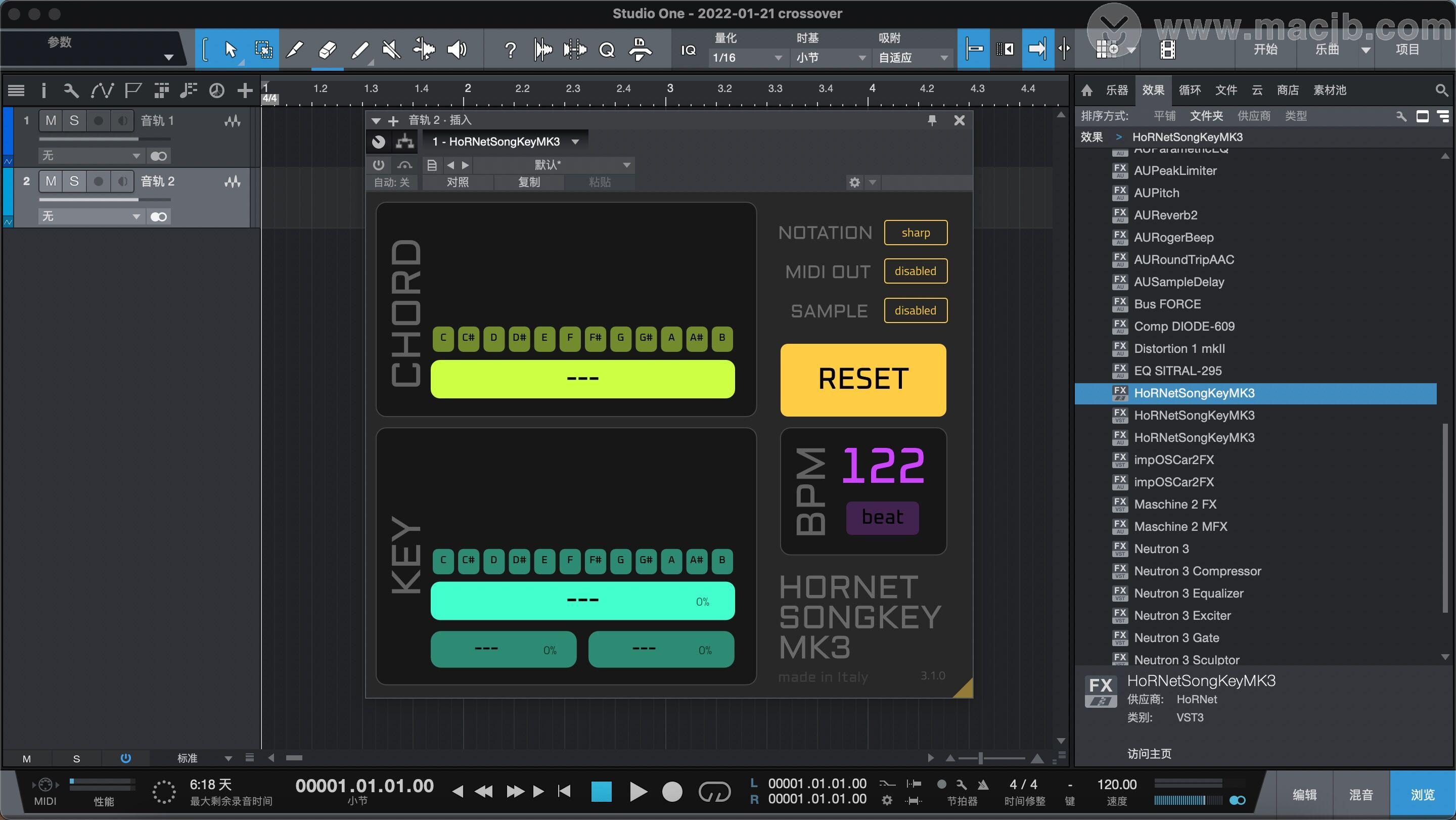
Task: Click bar 3 on timeline ruler
Action: click(670, 88)
